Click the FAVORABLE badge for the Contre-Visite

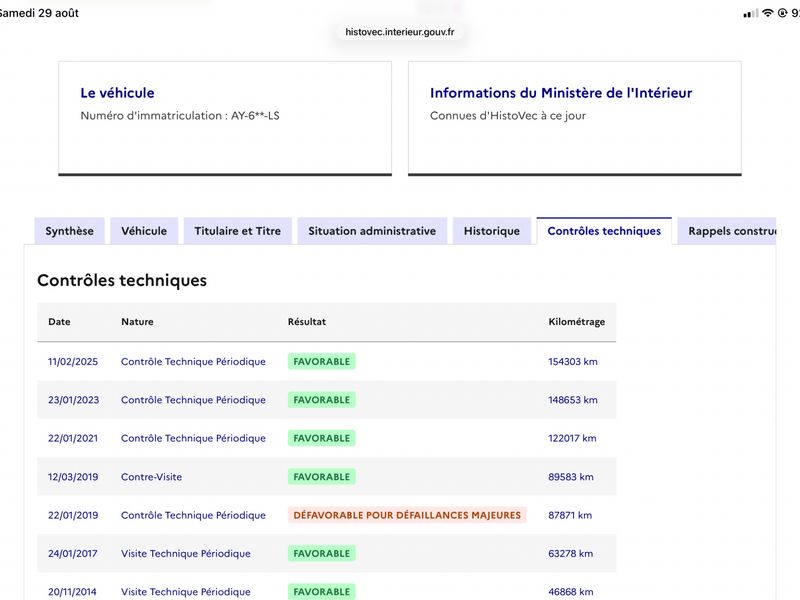pyautogui.click(x=322, y=477)
